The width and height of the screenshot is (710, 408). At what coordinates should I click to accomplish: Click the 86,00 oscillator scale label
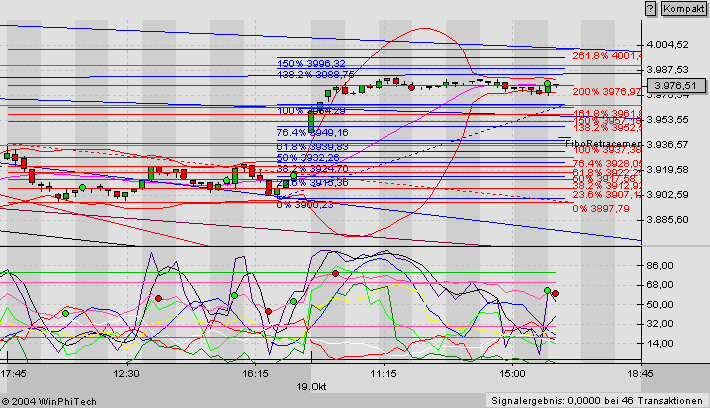click(660, 266)
